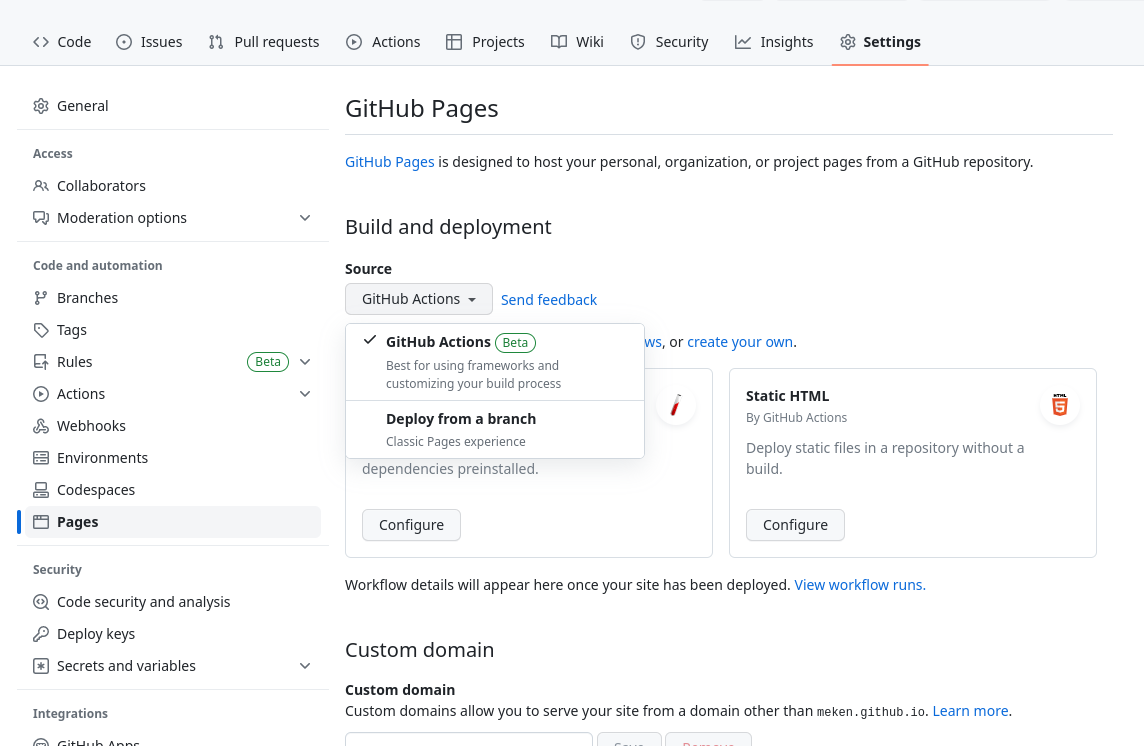The image size is (1144, 746).
Task: Open the Pull requests tab
Action: [x=263, y=41]
